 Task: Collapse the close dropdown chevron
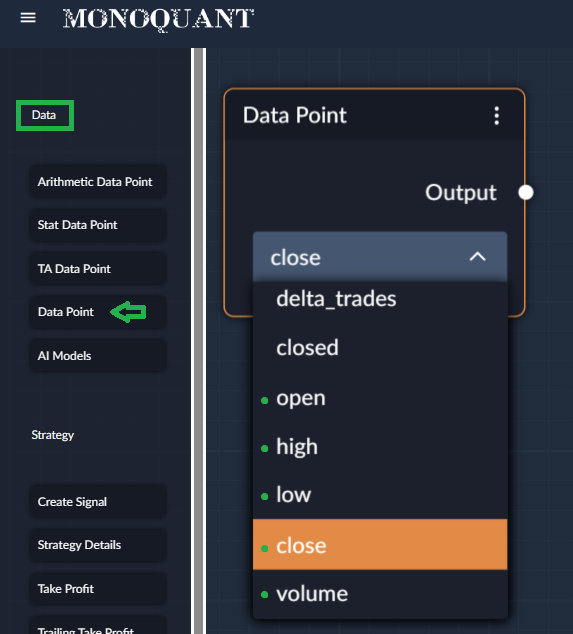pyautogui.click(x=478, y=257)
